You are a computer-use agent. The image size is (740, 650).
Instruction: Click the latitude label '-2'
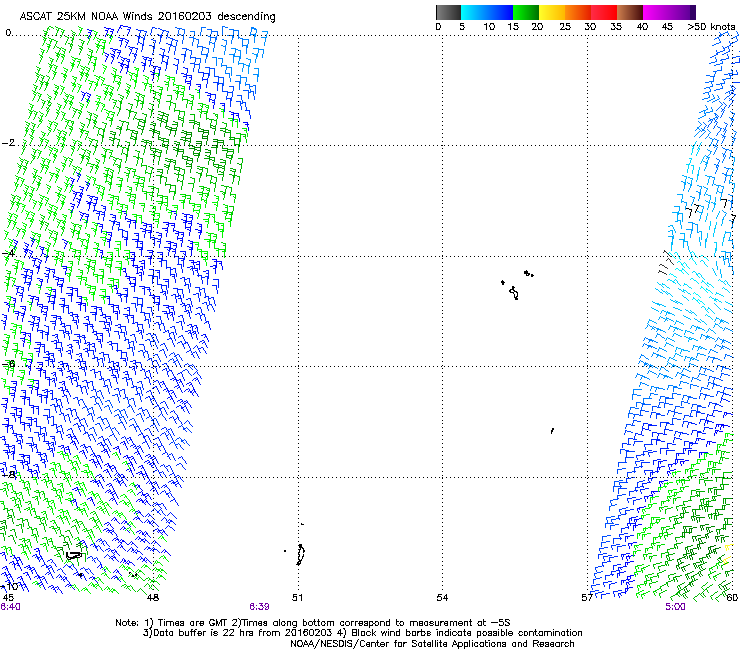tap(9, 143)
